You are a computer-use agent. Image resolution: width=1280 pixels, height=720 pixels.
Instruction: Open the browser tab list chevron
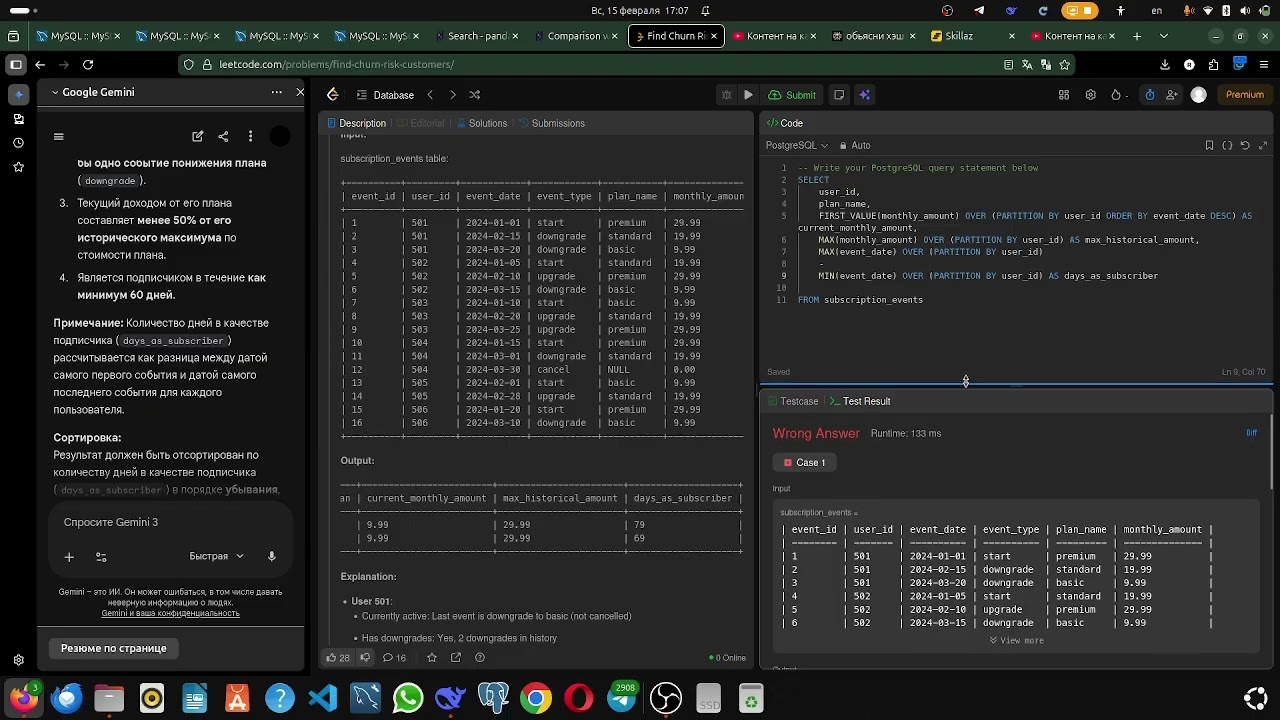(1163, 36)
